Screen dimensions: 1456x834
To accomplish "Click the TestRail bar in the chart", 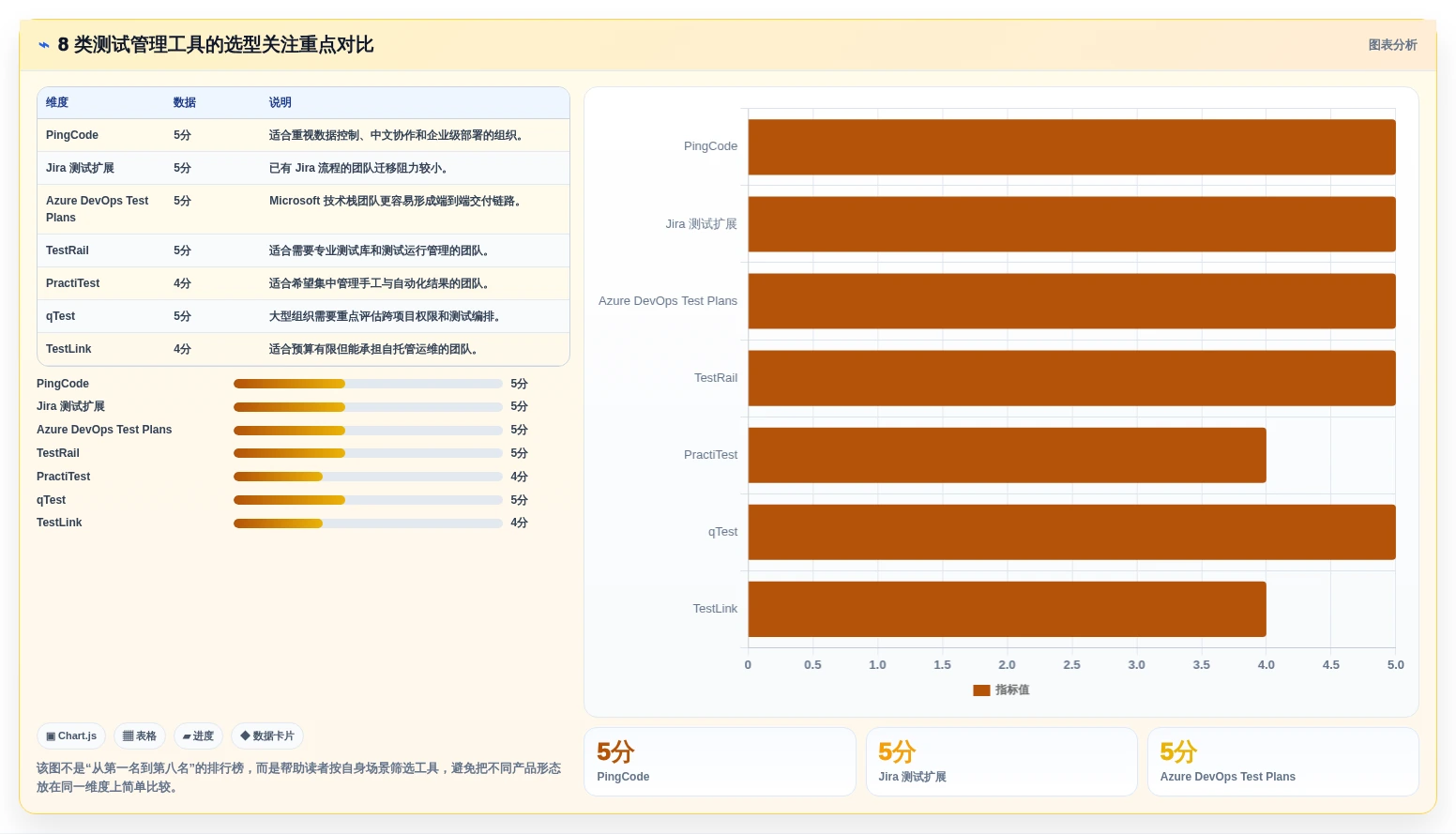I will click(1071, 378).
